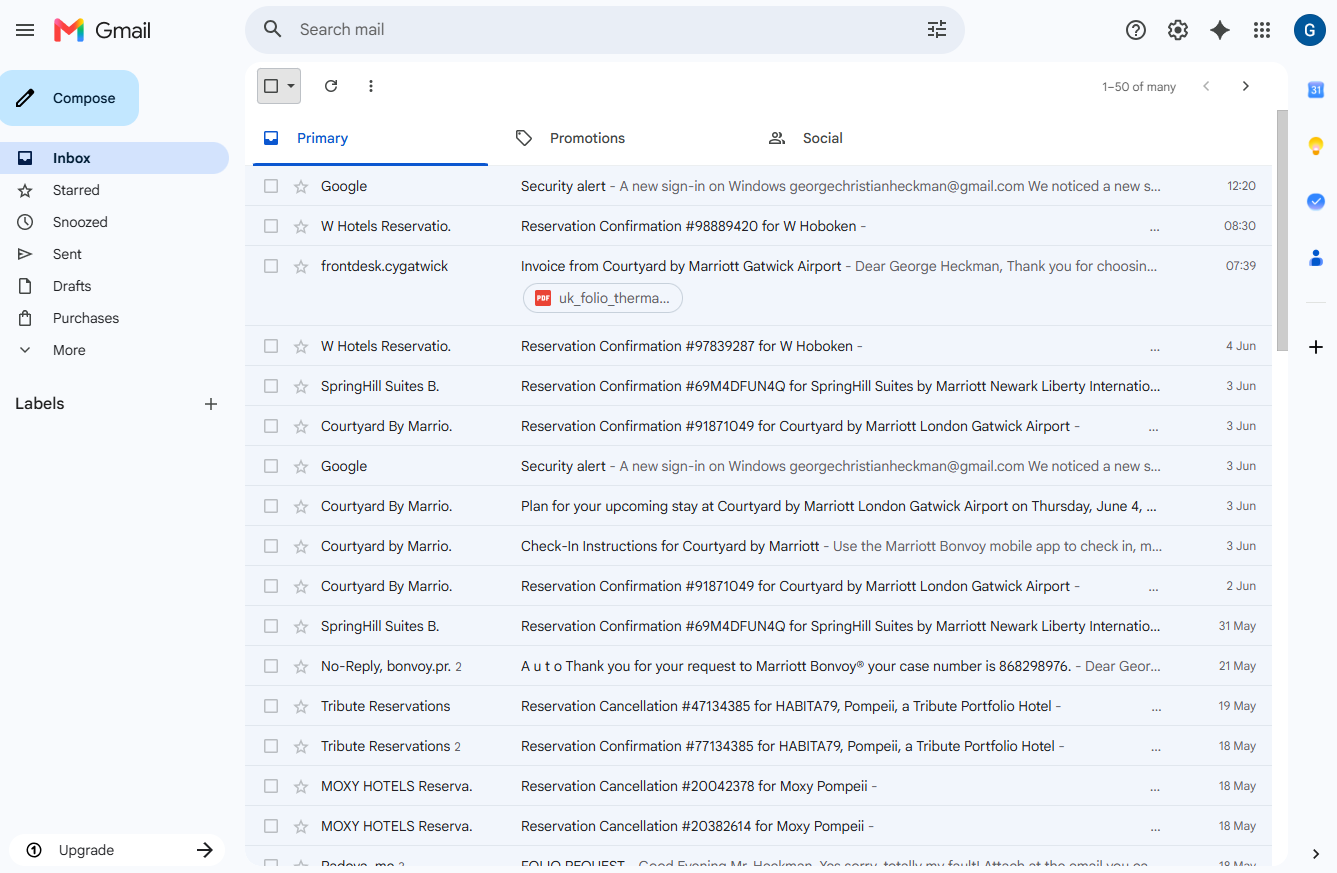Click the Search mail input field

[x=605, y=30]
